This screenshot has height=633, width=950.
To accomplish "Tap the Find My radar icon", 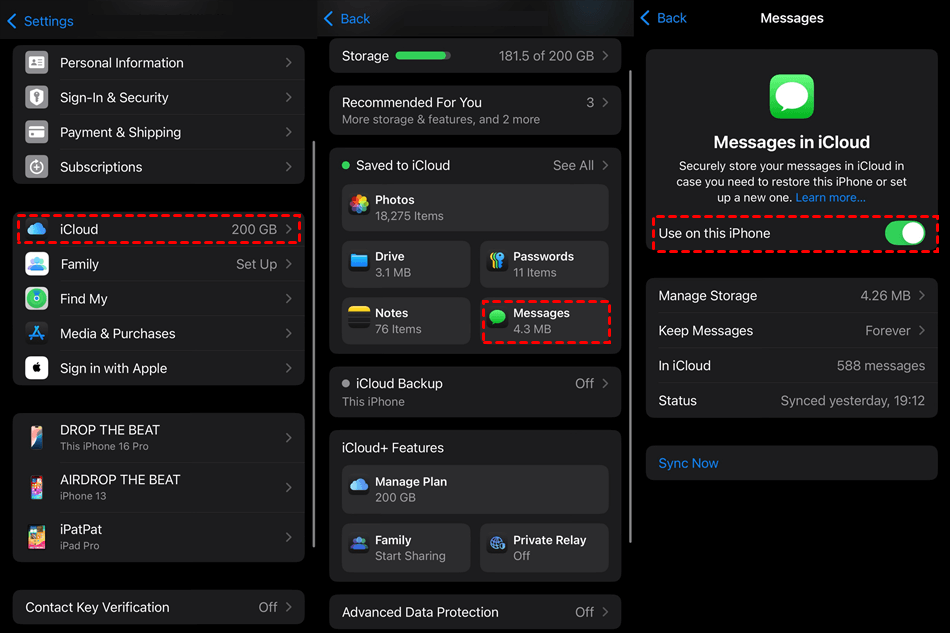I will point(36,299).
